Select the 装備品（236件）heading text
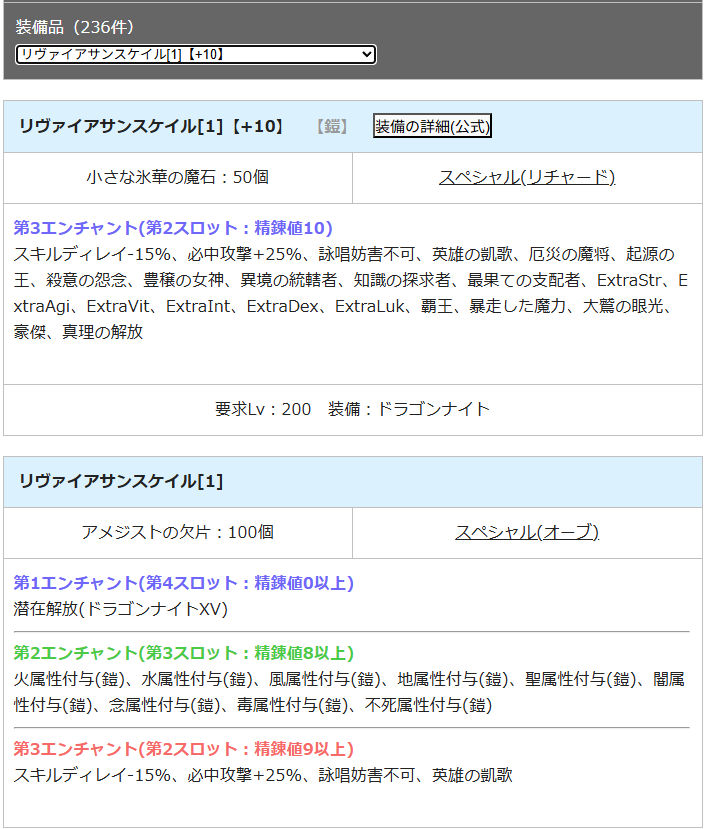Image resolution: width=705 pixels, height=829 pixels. pos(75,27)
